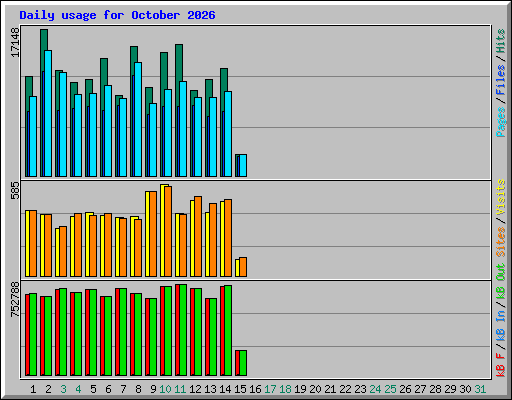Click day 6 label on the axis
The height and width of the screenshot is (400, 512).
(108, 389)
